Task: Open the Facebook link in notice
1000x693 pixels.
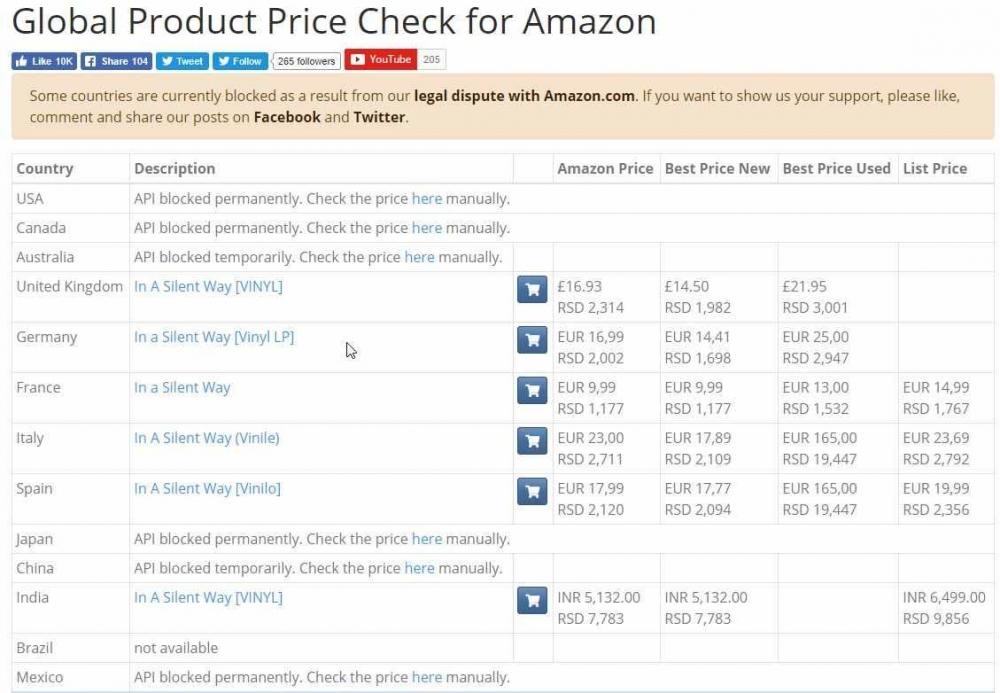Action: point(287,117)
